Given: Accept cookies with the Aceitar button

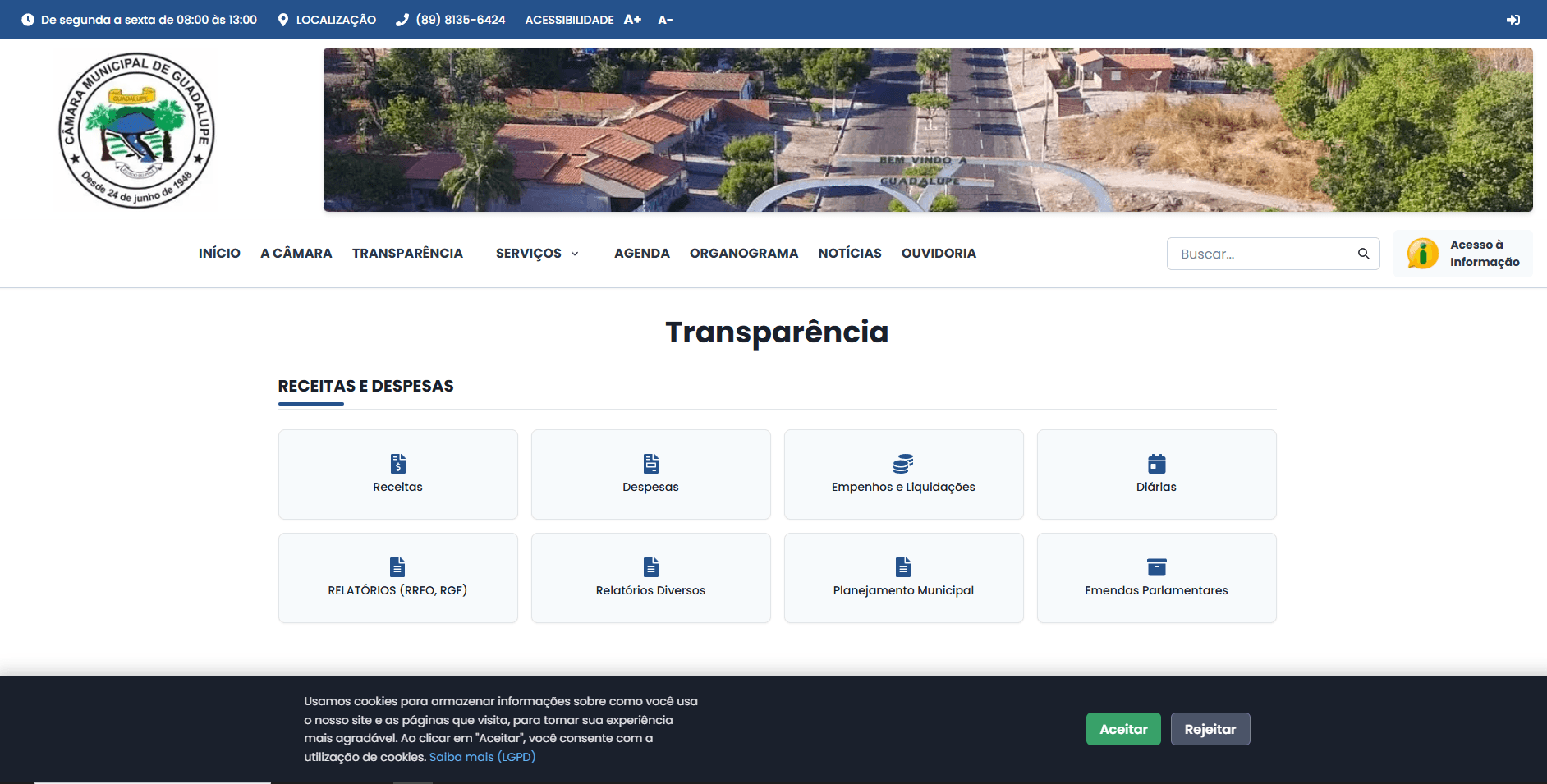Looking at the screenshot, I should (x=1122, y=729).
